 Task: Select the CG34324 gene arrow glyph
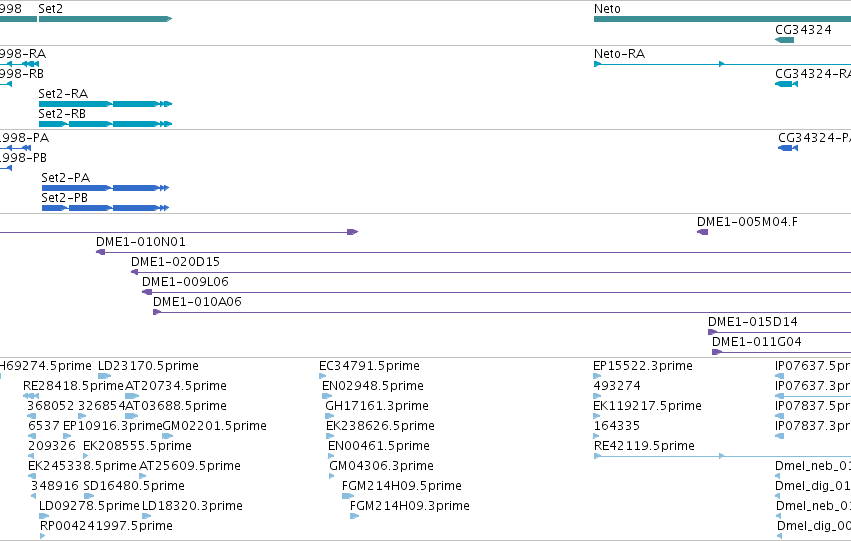point(785,40)
